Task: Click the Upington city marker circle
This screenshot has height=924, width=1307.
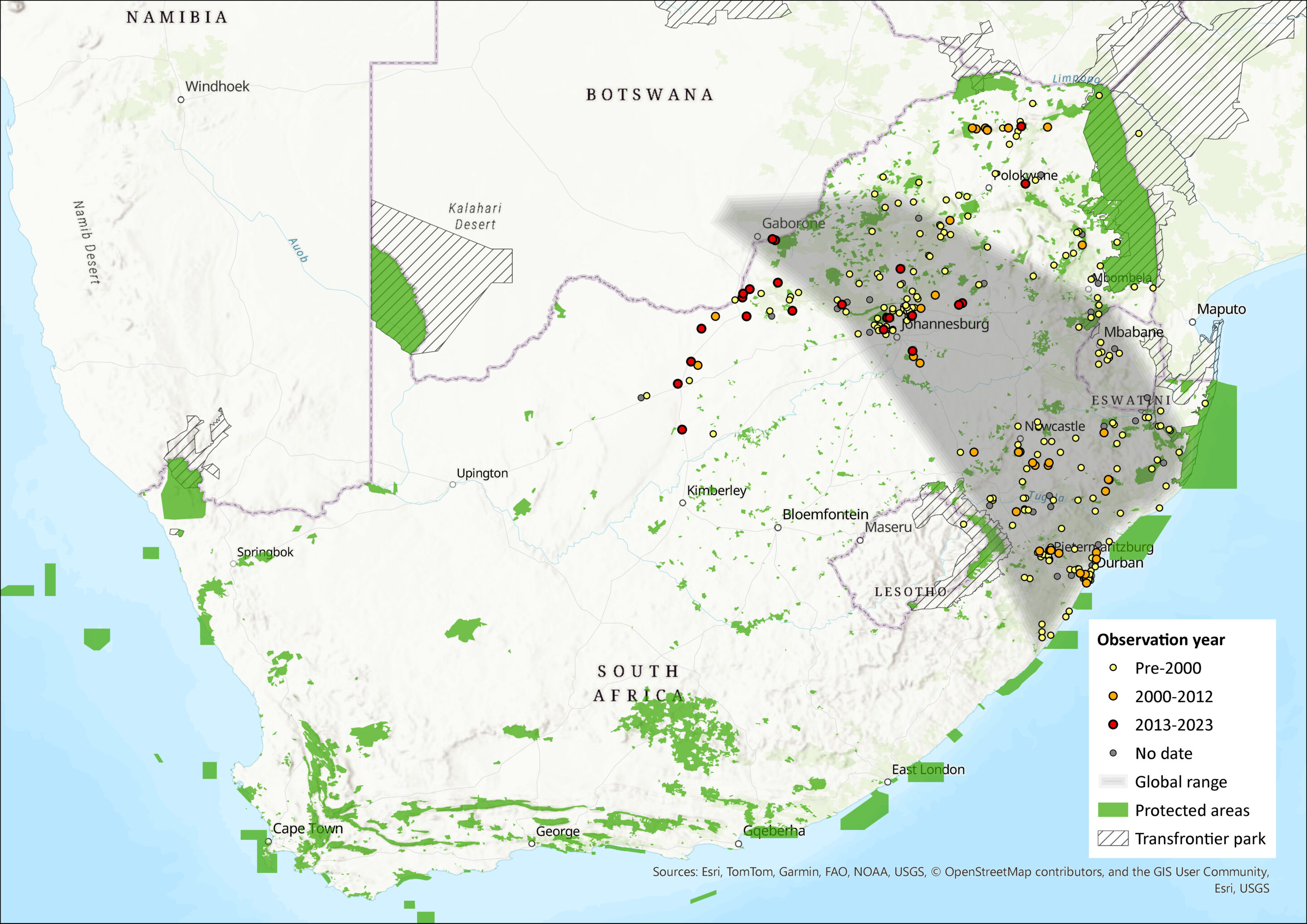Action: point(452,485)
